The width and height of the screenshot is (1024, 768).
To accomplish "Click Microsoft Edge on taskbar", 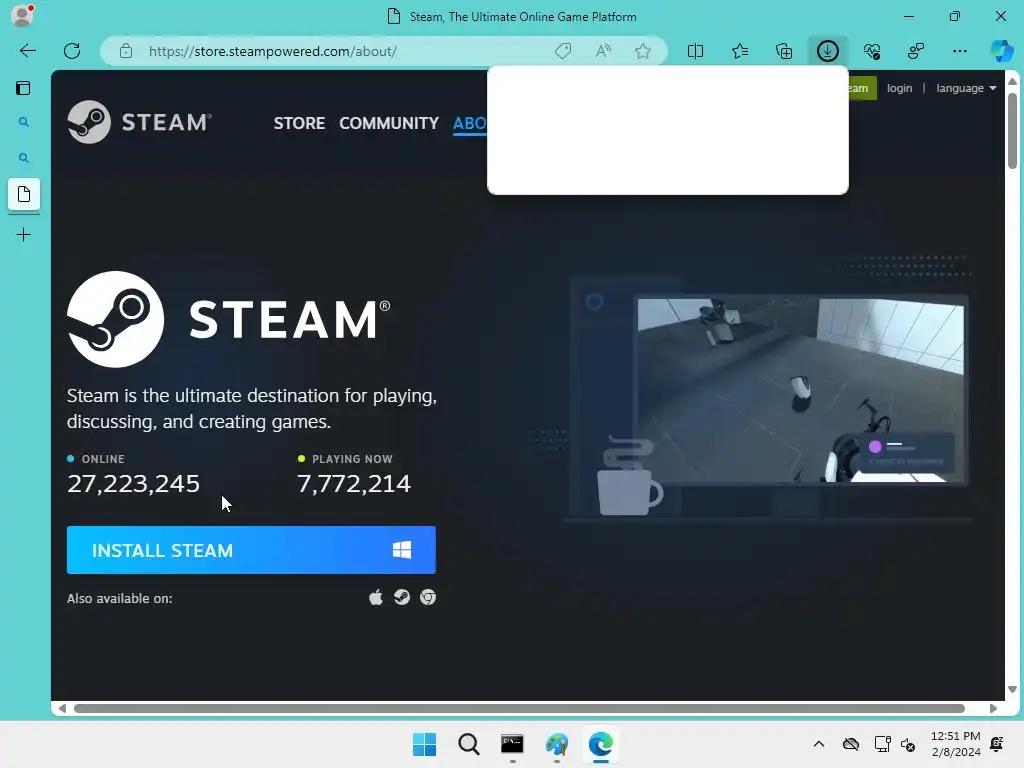I will pos(600,744).
